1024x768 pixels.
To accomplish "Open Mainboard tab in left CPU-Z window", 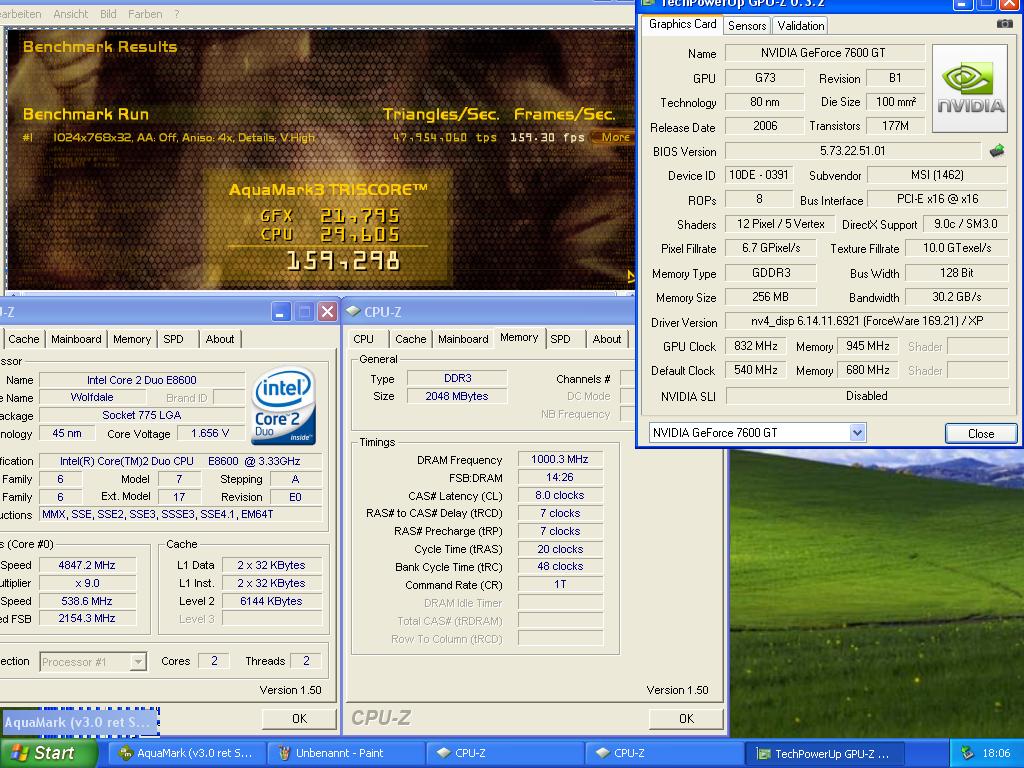I will [76, 339].
